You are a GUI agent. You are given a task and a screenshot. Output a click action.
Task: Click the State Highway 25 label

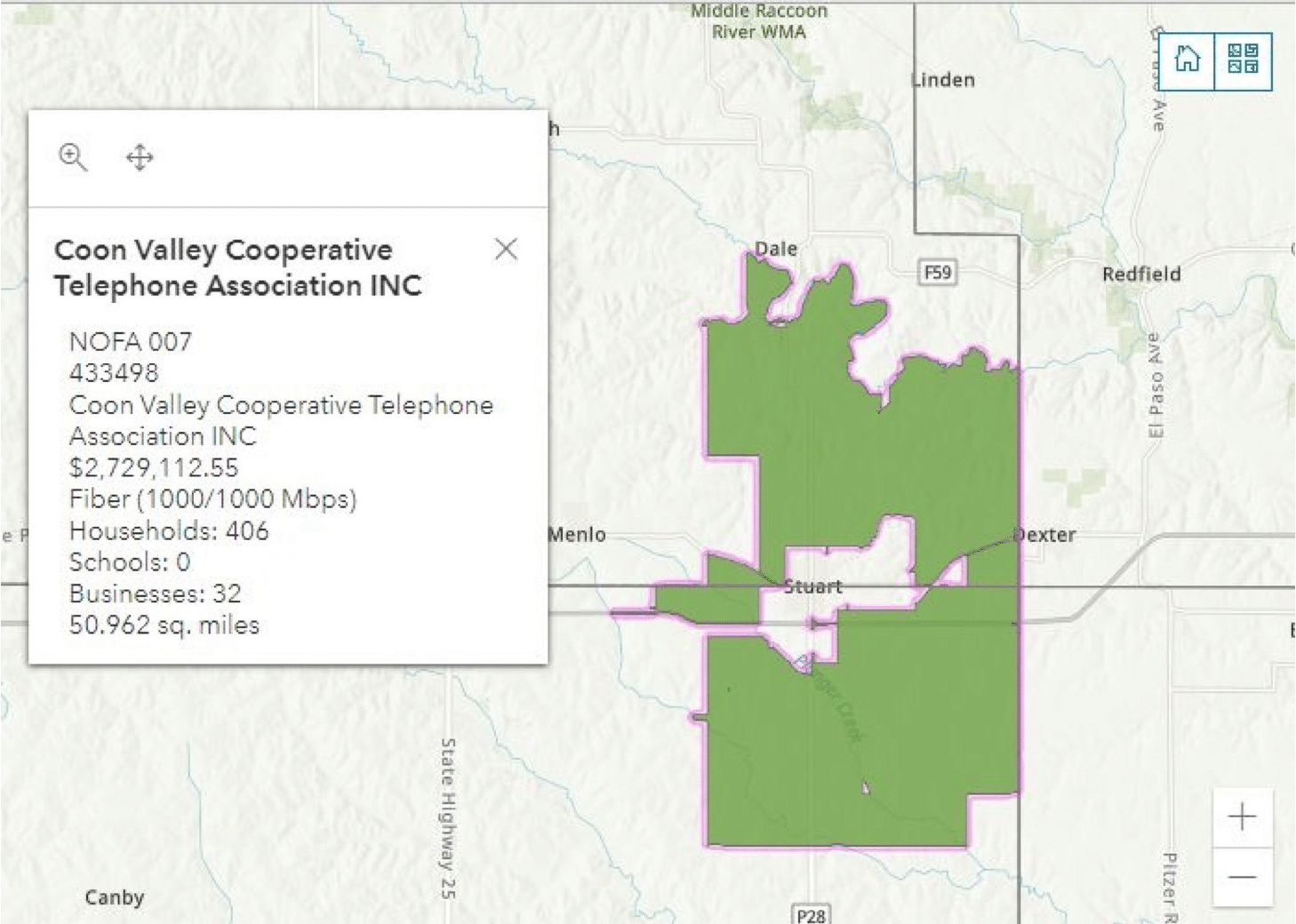click(x=448, y=817)
